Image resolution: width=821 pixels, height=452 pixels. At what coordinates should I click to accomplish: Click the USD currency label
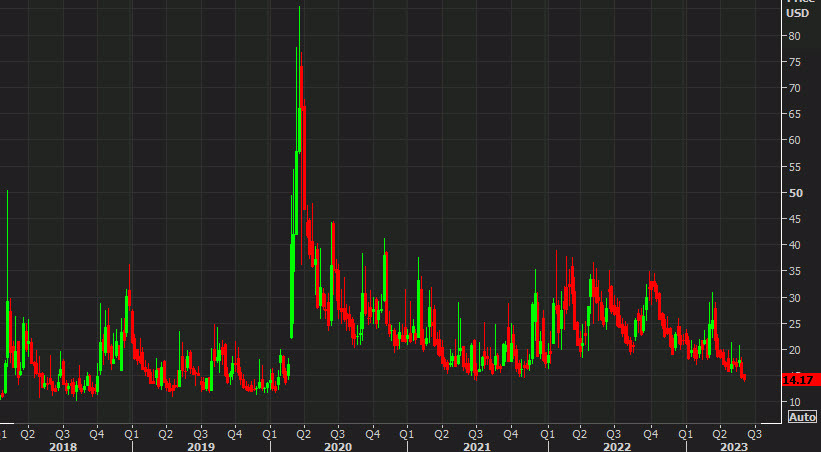click(797, 14)
